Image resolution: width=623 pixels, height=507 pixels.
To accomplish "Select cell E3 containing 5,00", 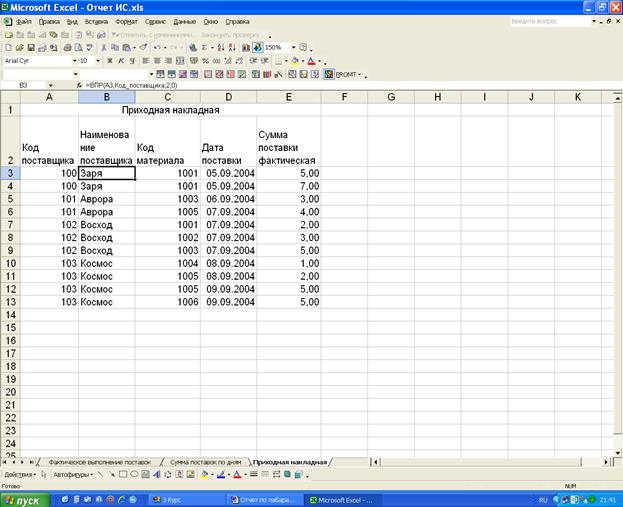I will 288,173.
